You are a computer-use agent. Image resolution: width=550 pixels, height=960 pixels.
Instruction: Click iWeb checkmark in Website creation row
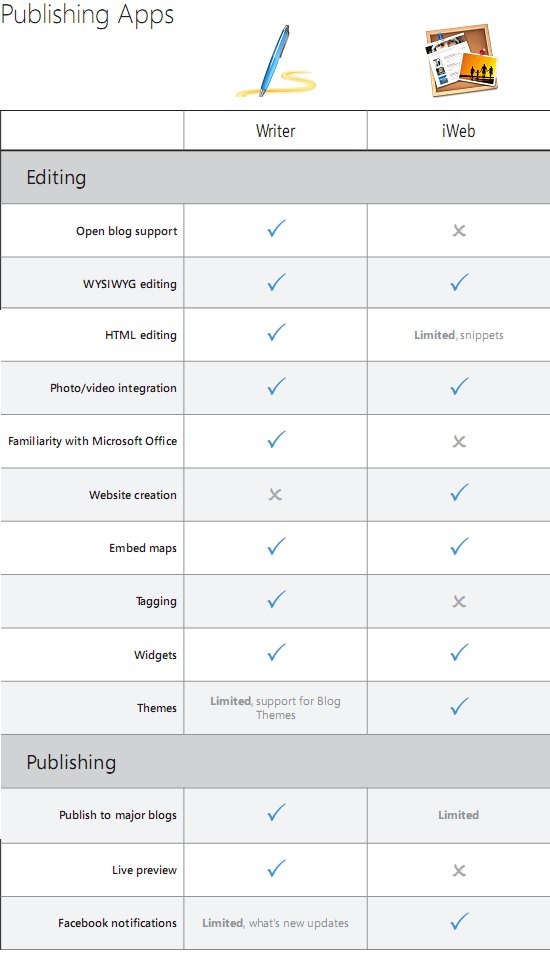click(x=459, y=493)
